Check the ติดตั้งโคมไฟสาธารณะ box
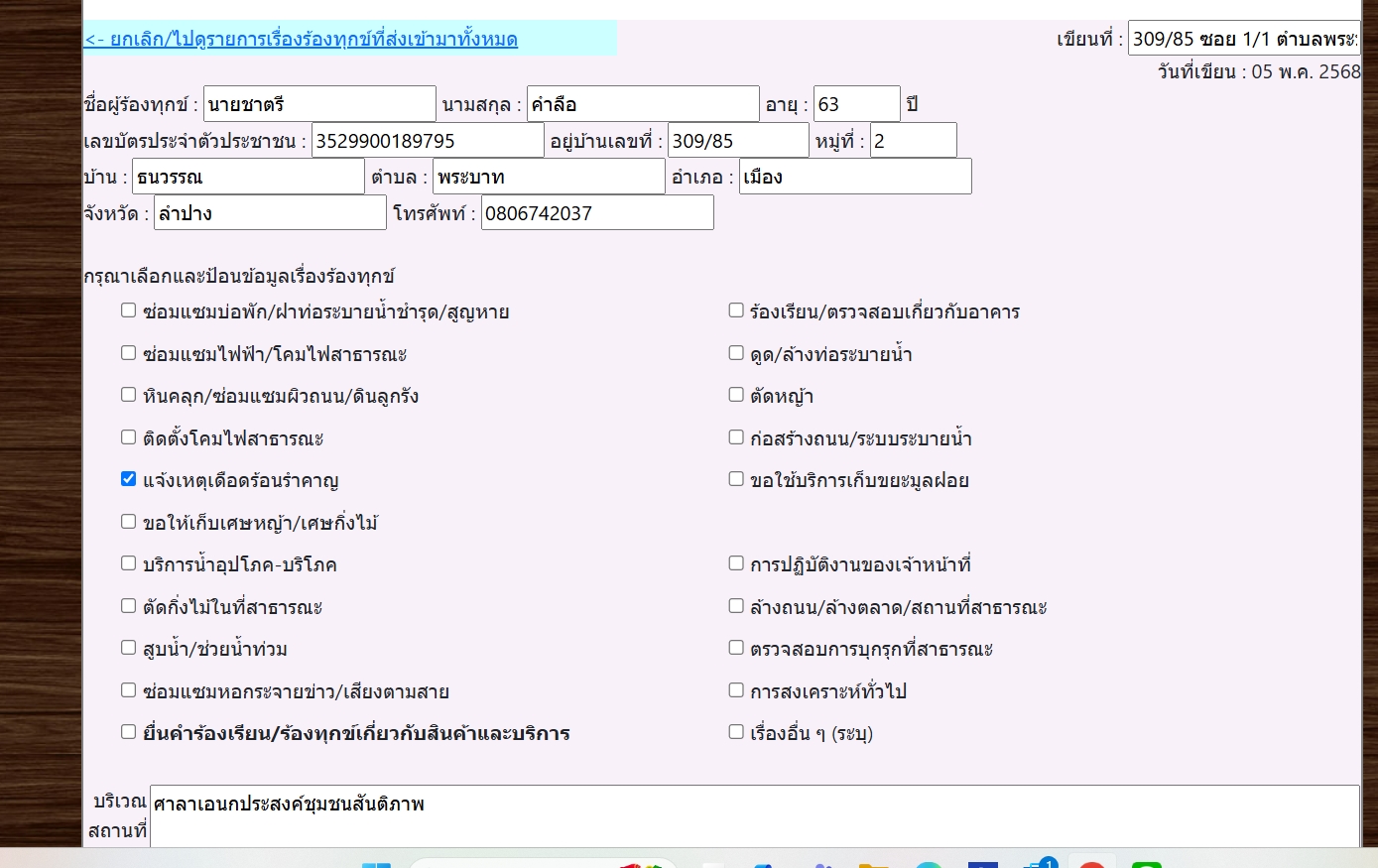This screenshot has width=1378, height=868. click(128, 437)
